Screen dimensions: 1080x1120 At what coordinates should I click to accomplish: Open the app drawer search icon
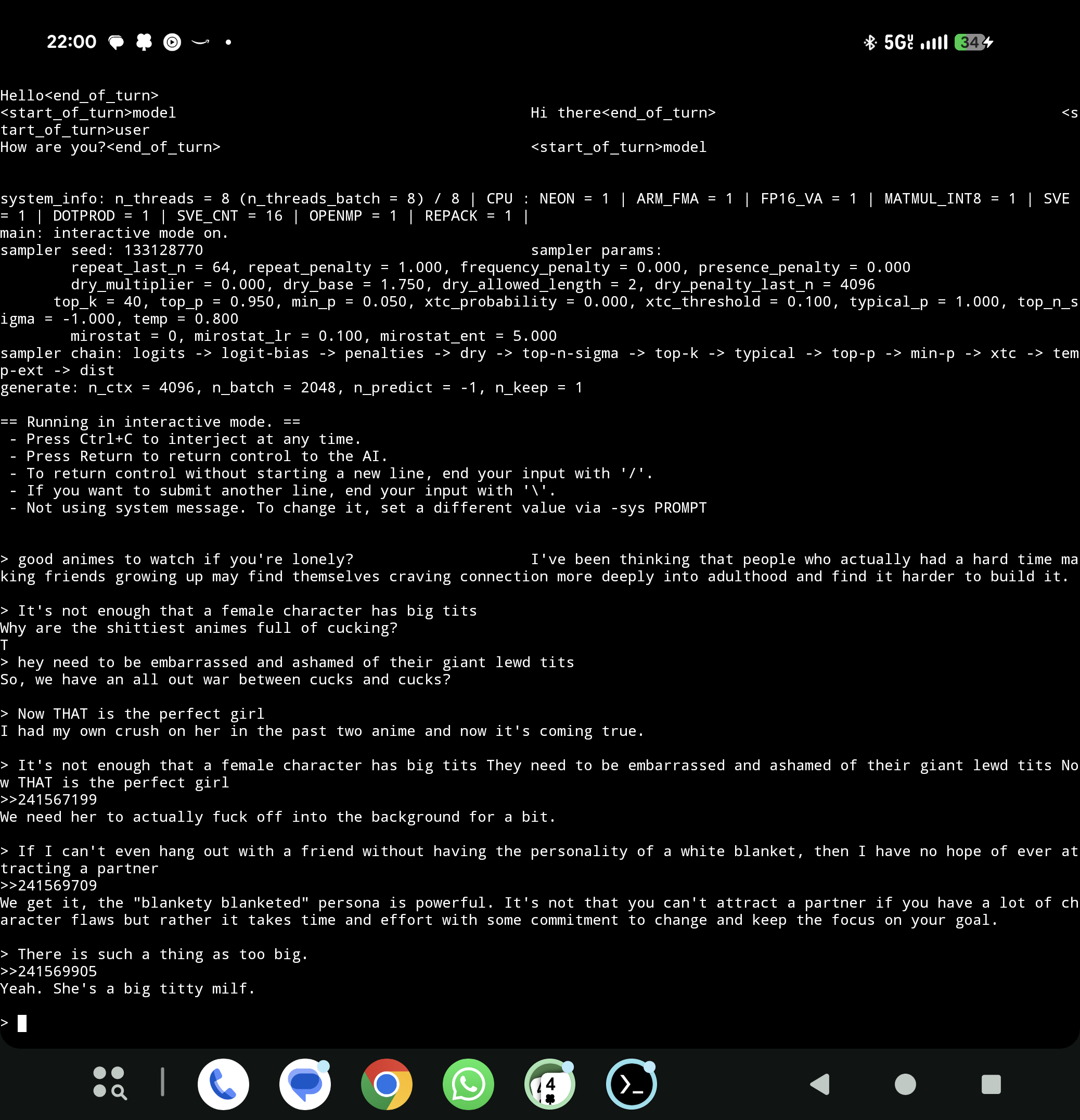tap(109, 1083)
